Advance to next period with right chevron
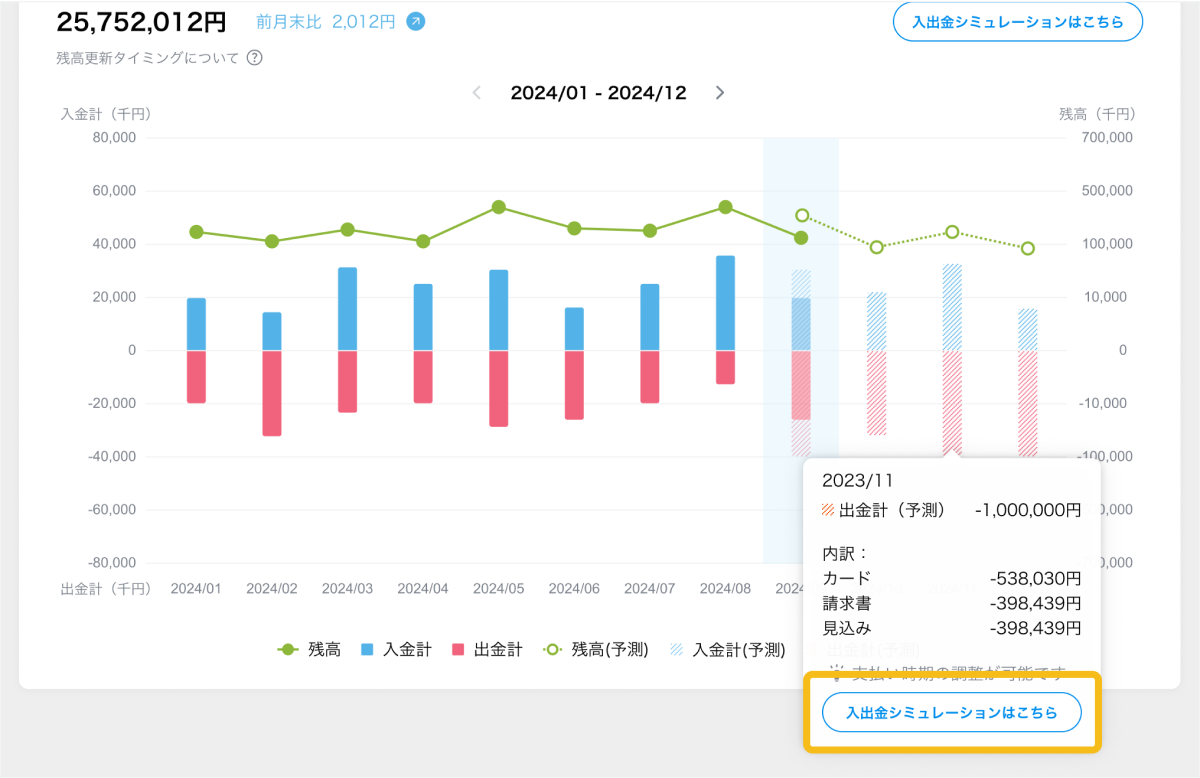The width and height of the screenshot is (1200, 778). pyautogui.click(x=720, y=93)
